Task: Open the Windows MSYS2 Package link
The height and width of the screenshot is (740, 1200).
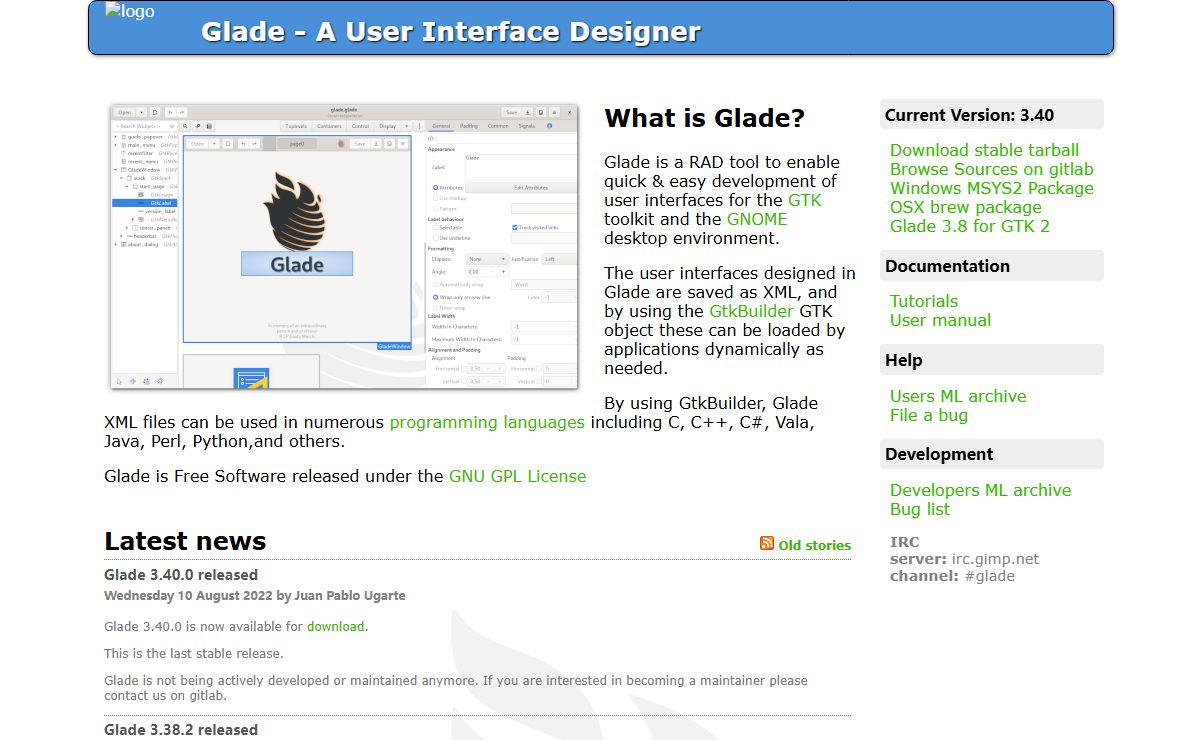Action: [992, 188]
